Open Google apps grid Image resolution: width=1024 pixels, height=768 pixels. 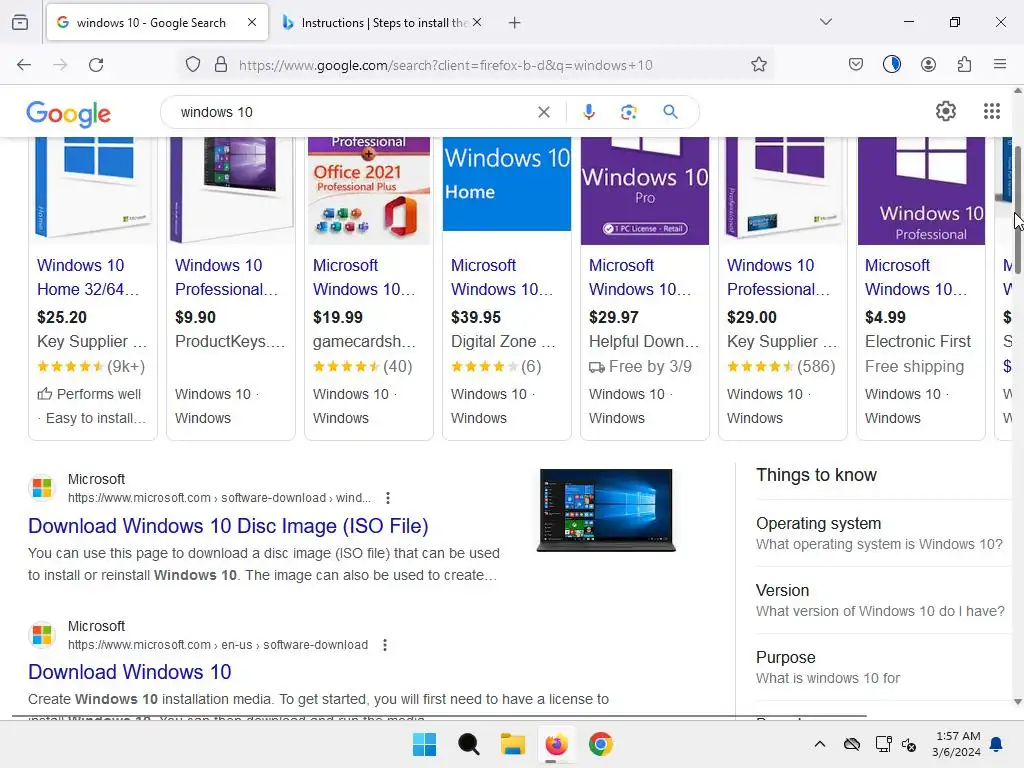pos(991,112)
